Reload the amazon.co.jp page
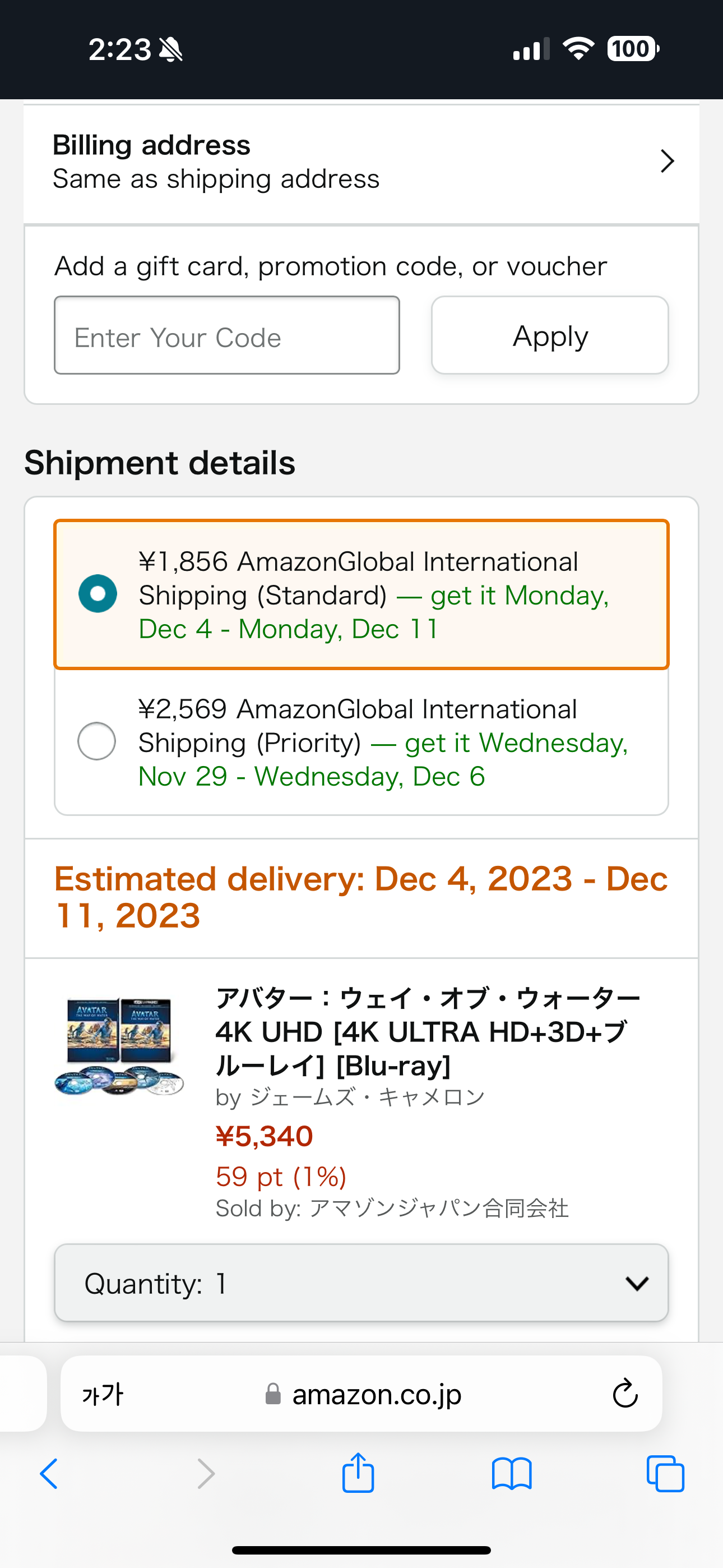Image resolution: width=723 pixels, height=1568 pixels. click(x=624, y=1394)
